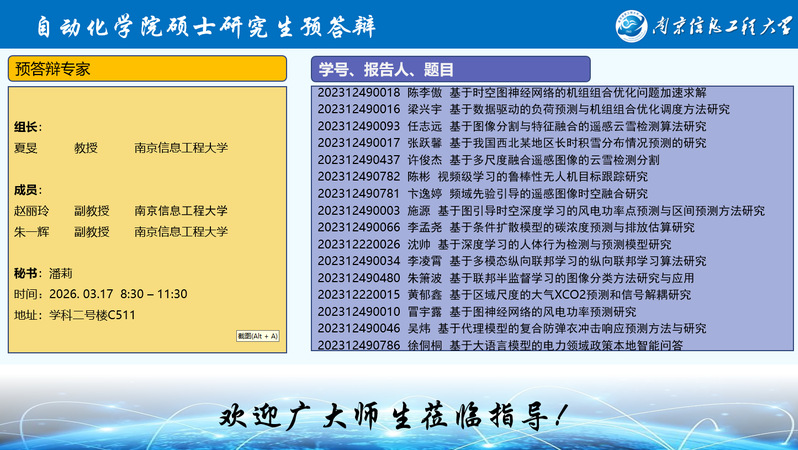The width and height of the screenshot is (798, 450).
Task: Select the 陈彬 video-level learning entry
Action: (x=482, y=176)
